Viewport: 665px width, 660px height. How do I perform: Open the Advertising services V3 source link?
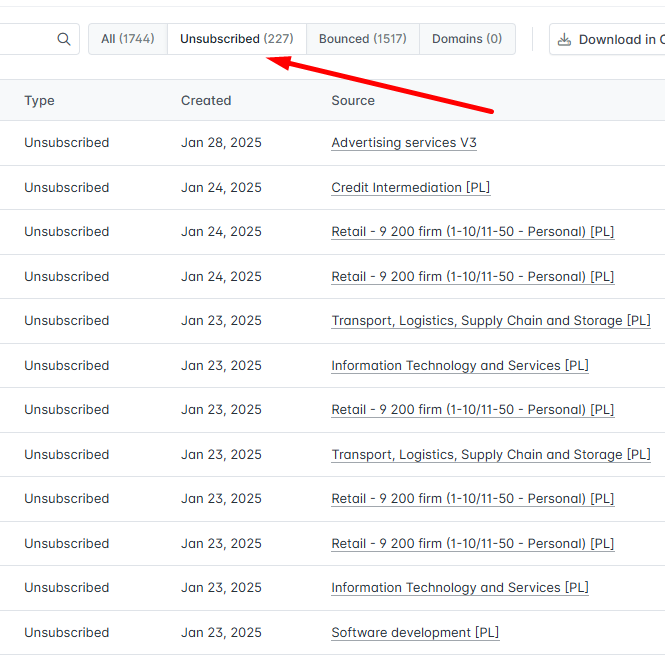[x=403, y=143]
